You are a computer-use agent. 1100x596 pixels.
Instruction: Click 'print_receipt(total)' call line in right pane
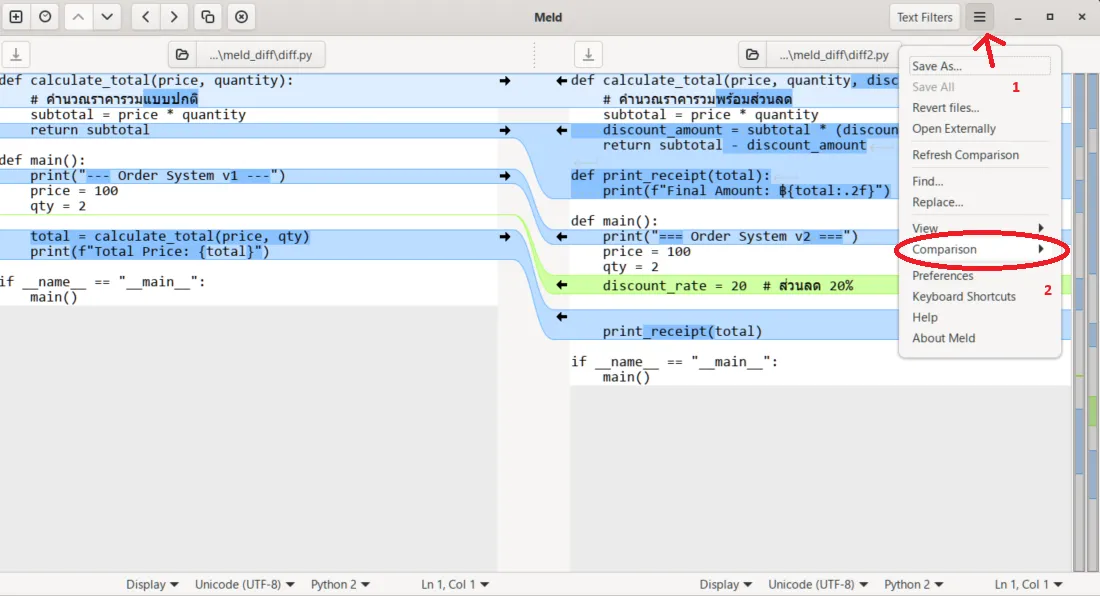[682, 331]
